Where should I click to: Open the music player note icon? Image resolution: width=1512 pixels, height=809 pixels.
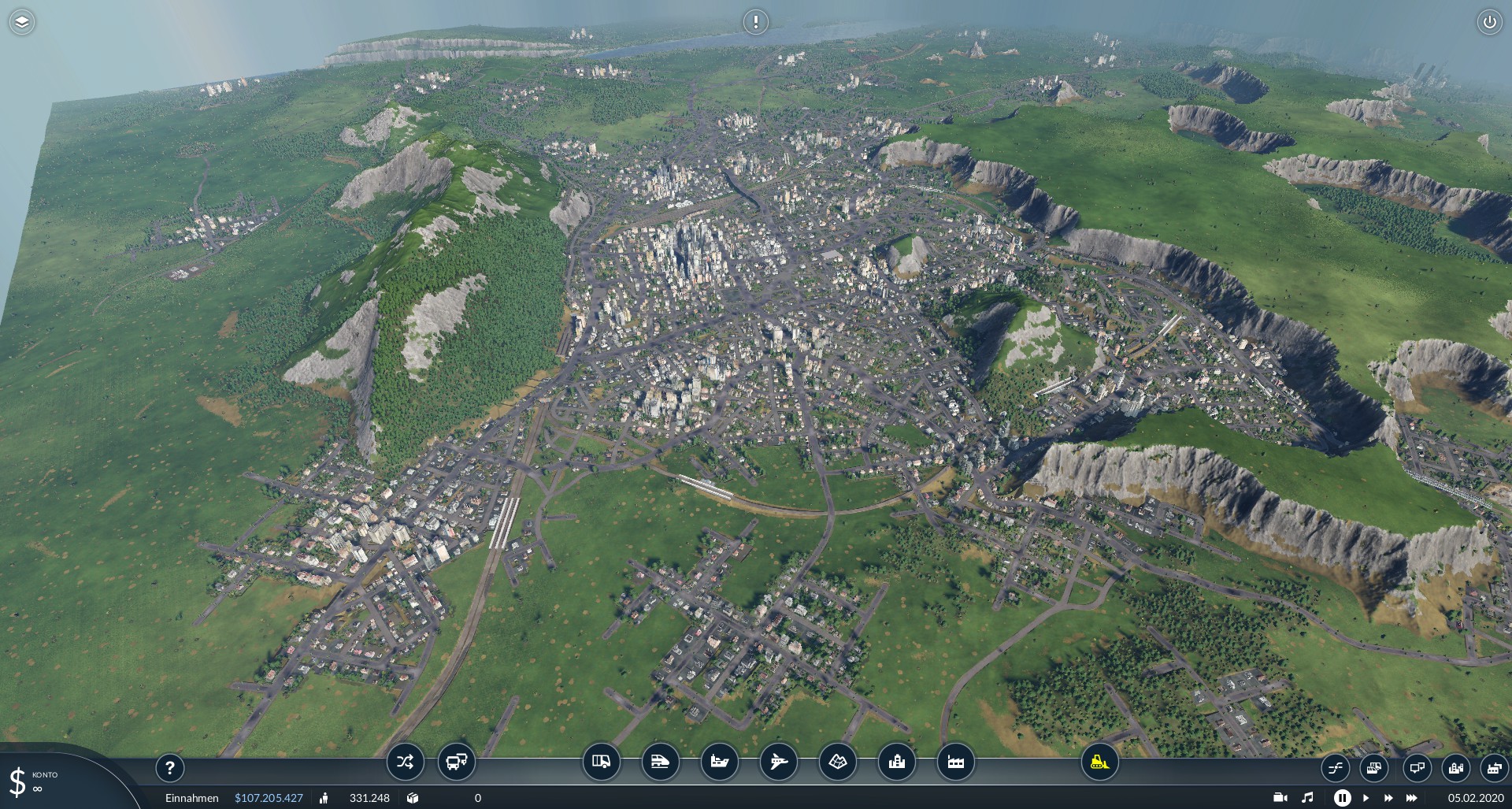pyautogui.click(x=1308, y=798)
